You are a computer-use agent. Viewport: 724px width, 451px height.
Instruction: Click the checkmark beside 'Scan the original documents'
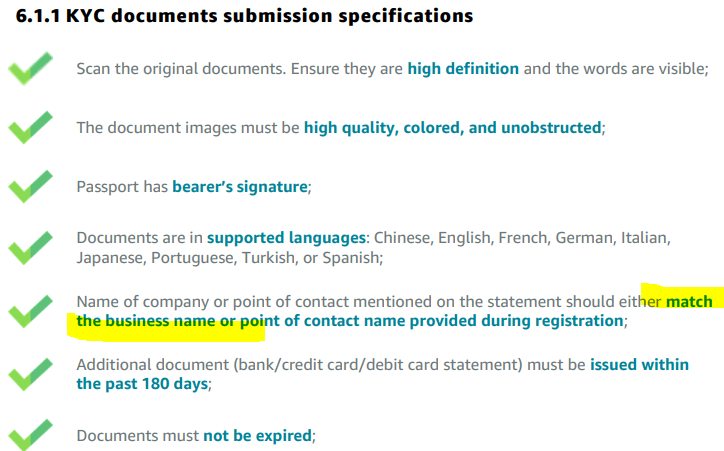(30, 69)
